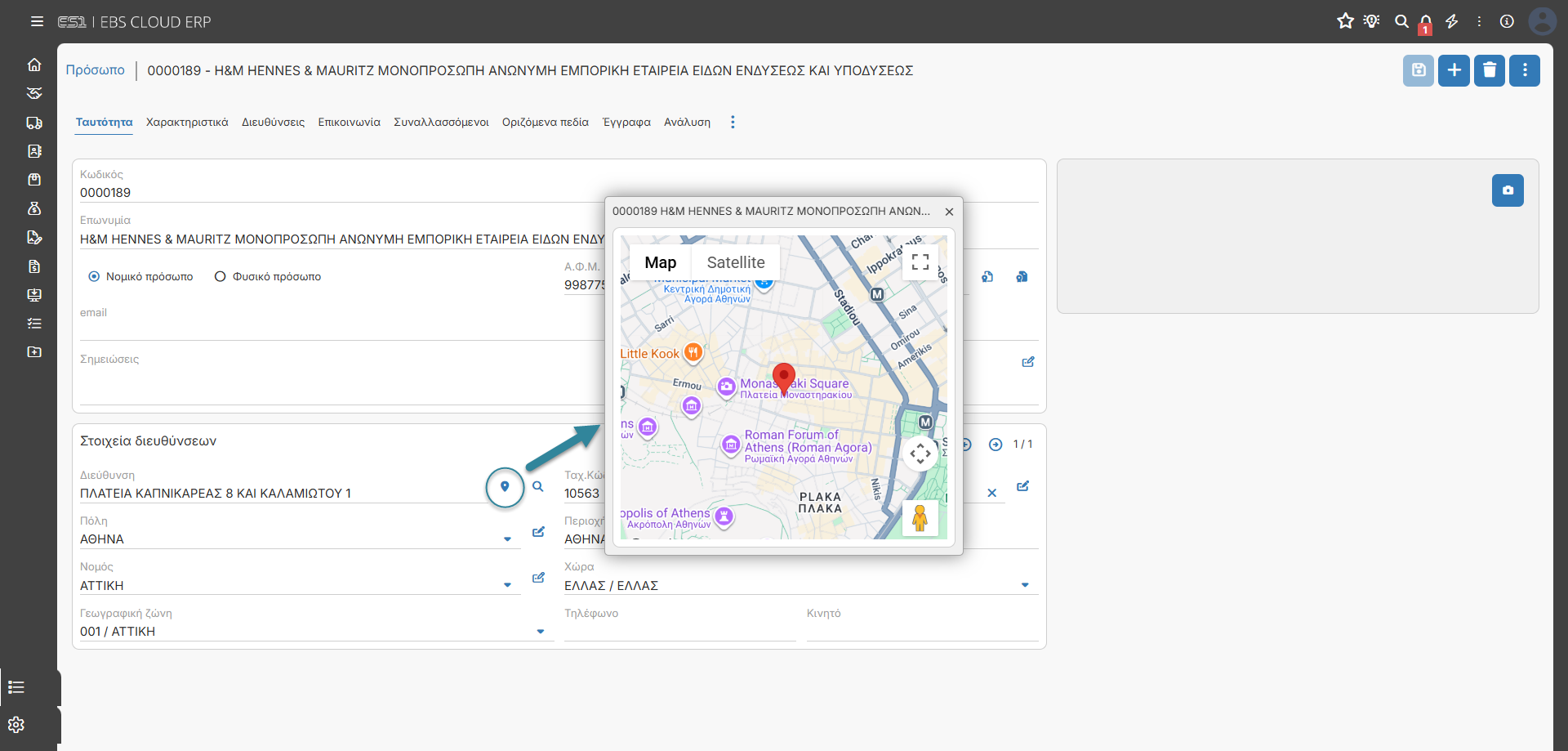Open the invoice document sidebar module
Image resolution: width=1568 pixels, height=751 pixels.
tap(34, 266)
